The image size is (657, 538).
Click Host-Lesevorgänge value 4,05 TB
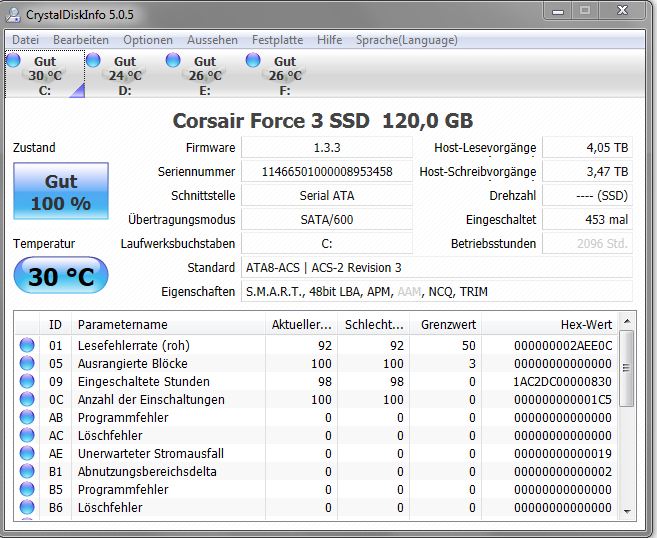pyautogui.click(x=587, y=147)
